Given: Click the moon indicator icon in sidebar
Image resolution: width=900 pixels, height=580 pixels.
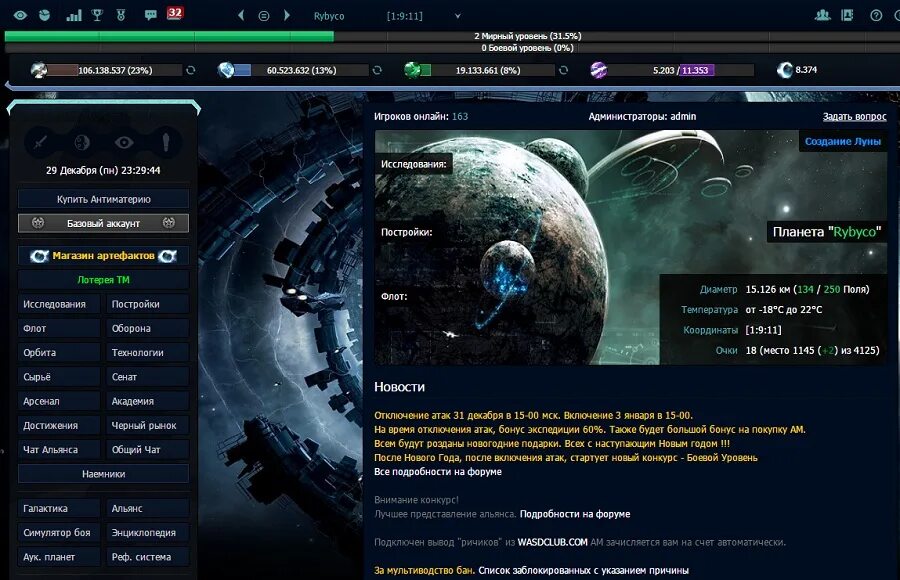Looking at the screenshot, I should coord(82,142).
